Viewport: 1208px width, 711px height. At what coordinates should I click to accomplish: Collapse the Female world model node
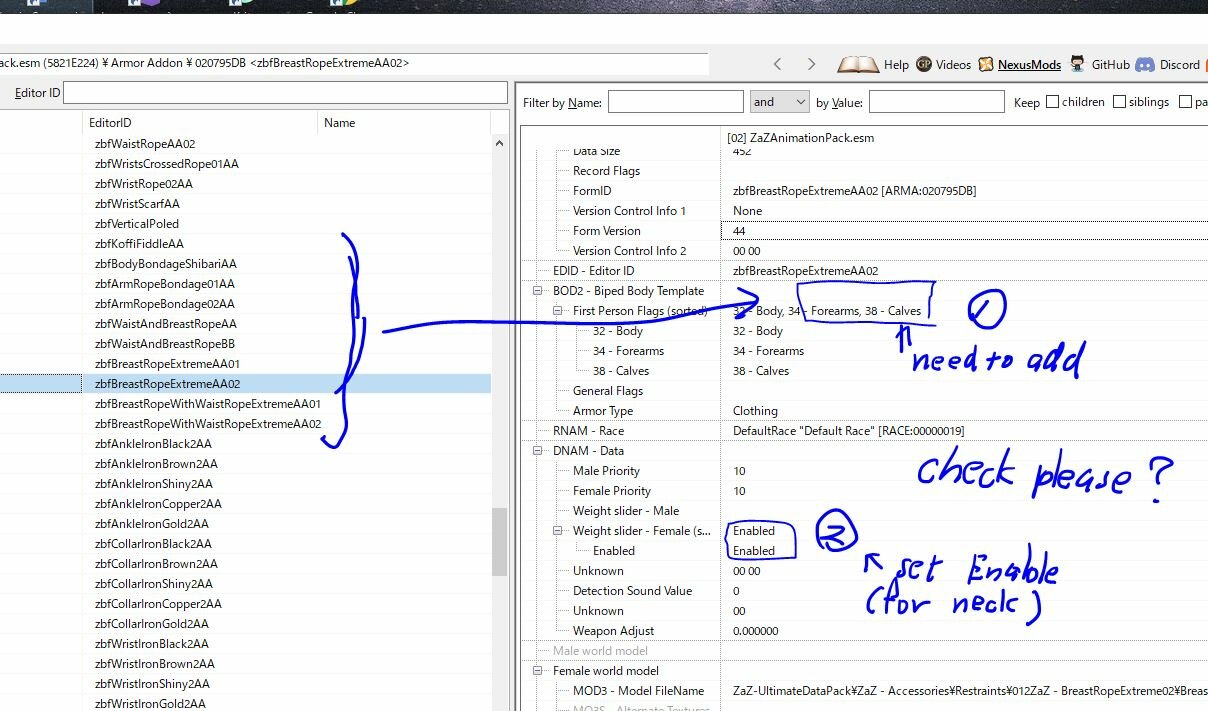pyautogui.click(x=540, y=671)
